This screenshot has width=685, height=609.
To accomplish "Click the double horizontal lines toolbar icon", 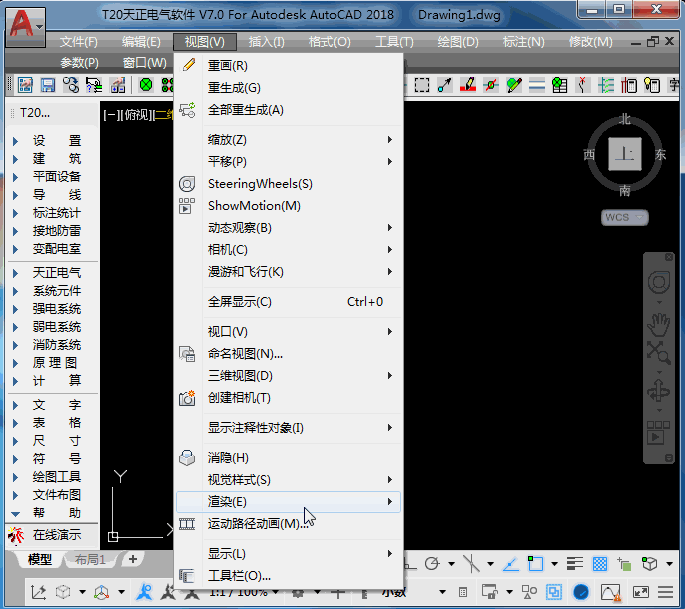I will point(537,85).
